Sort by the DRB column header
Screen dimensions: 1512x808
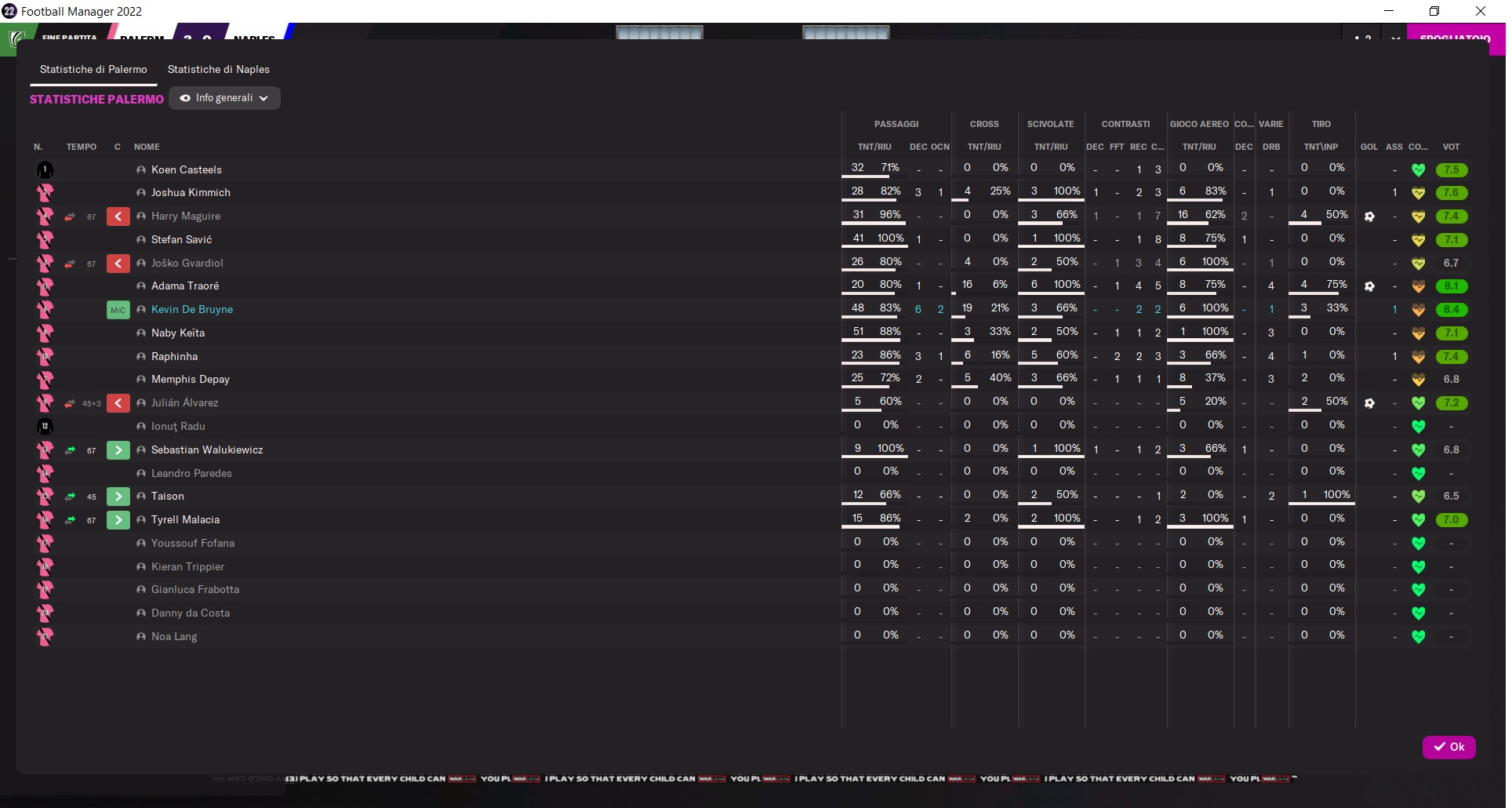[x=1271, y=147]
